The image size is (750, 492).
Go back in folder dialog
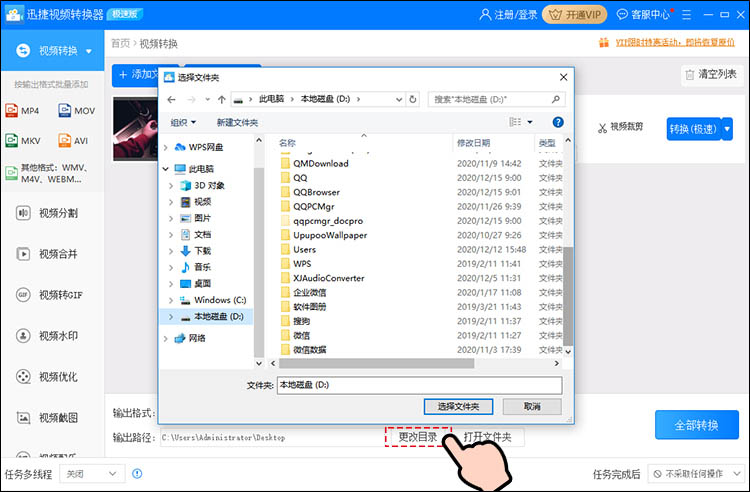pos(172,99)
